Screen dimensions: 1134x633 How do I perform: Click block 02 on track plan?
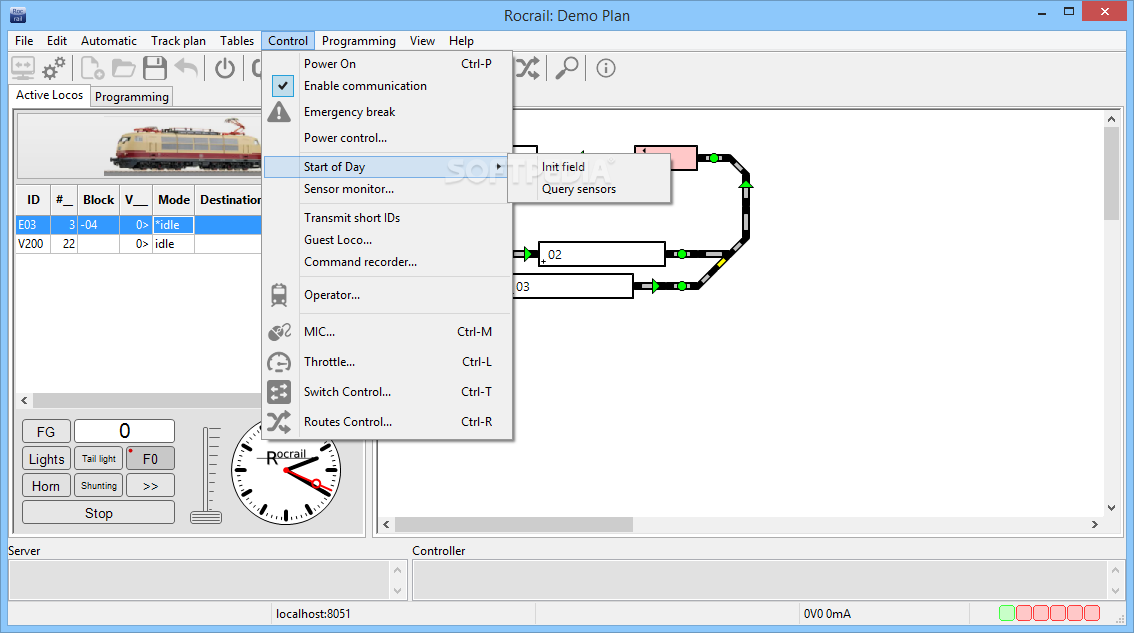(602, 255)
